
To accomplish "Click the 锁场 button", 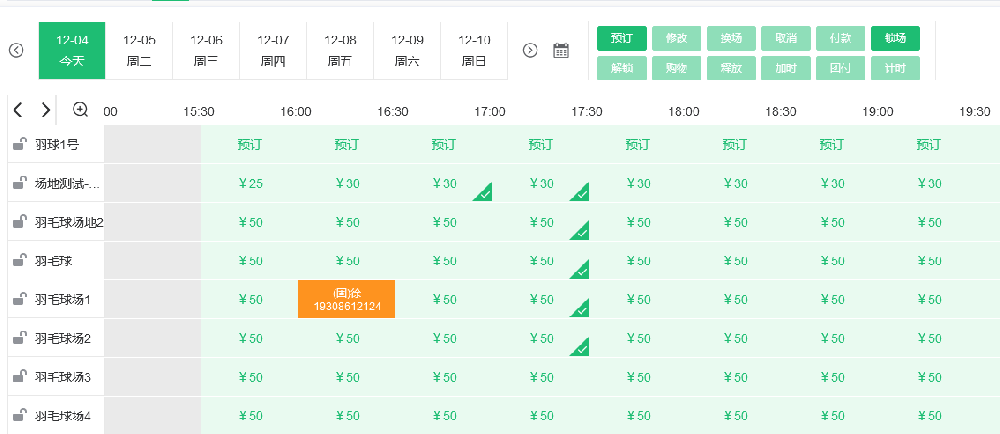I will coord(895,39).
